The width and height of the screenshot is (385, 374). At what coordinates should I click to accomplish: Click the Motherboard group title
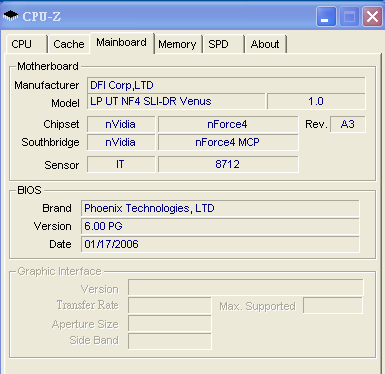[x=48, y=66]
